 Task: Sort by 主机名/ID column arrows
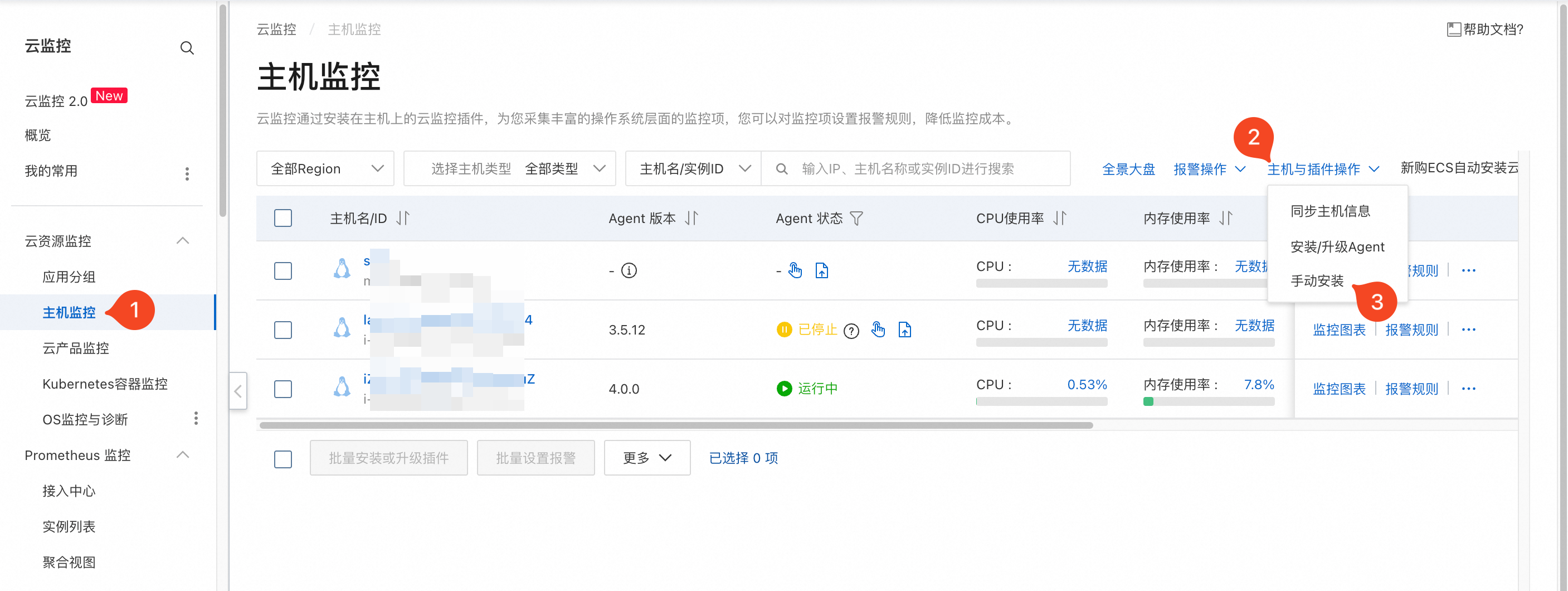click(x=402, y=218)
